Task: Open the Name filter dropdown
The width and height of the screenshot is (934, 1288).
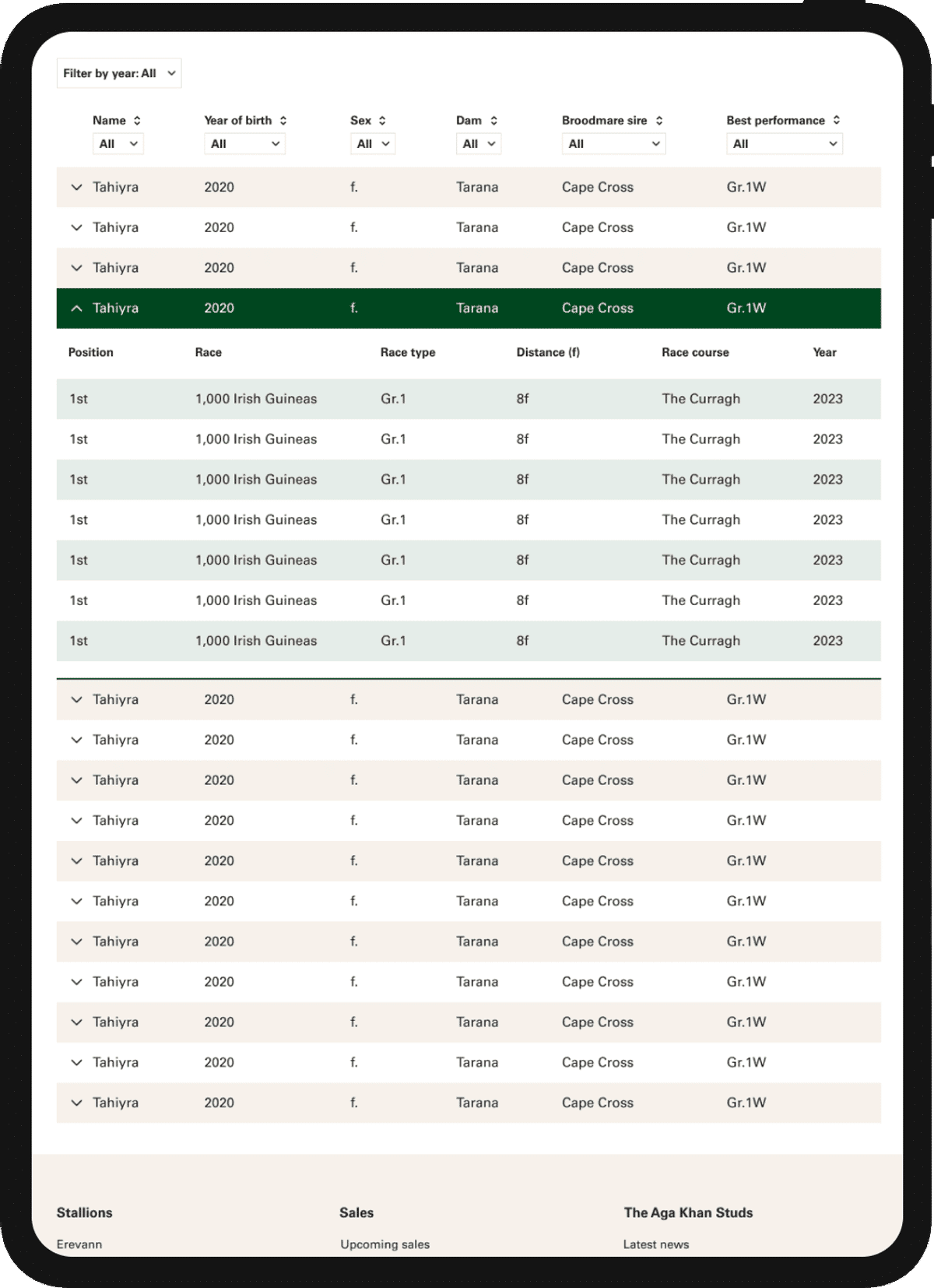Action: click(x=118, y=144)
